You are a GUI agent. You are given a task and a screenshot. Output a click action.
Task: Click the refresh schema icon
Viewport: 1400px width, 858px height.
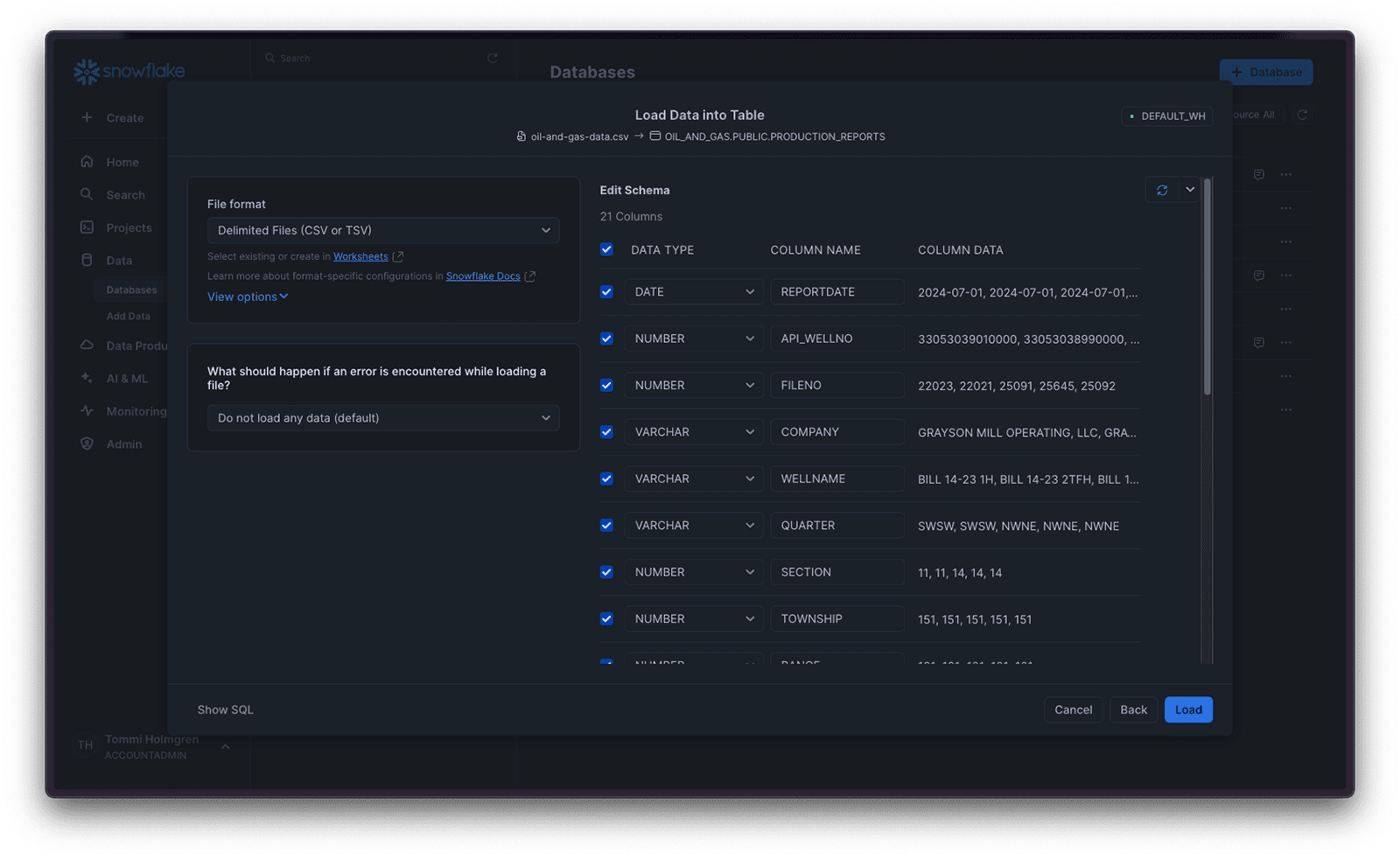[1161, 190]
